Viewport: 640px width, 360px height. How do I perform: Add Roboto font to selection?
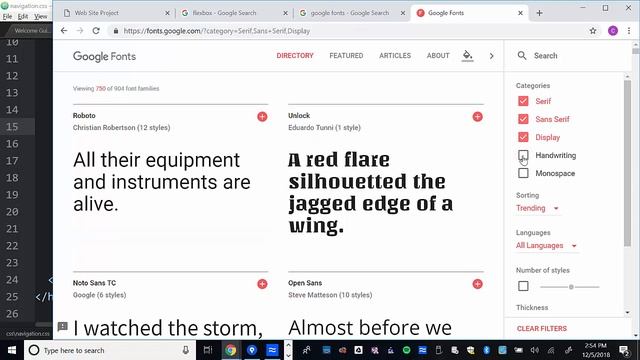pos(262,117)
